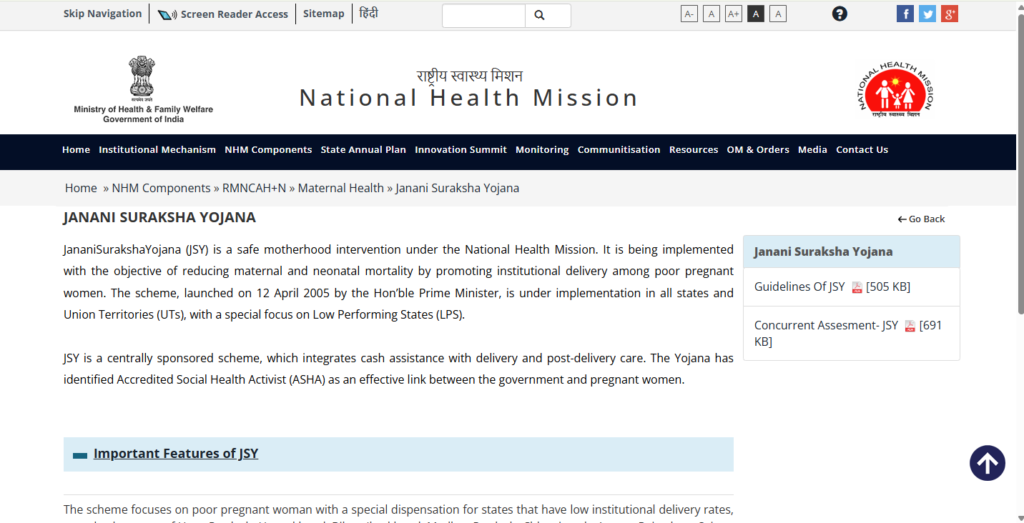
Task: Click inside the search text field
Action: tap(483, 15)
